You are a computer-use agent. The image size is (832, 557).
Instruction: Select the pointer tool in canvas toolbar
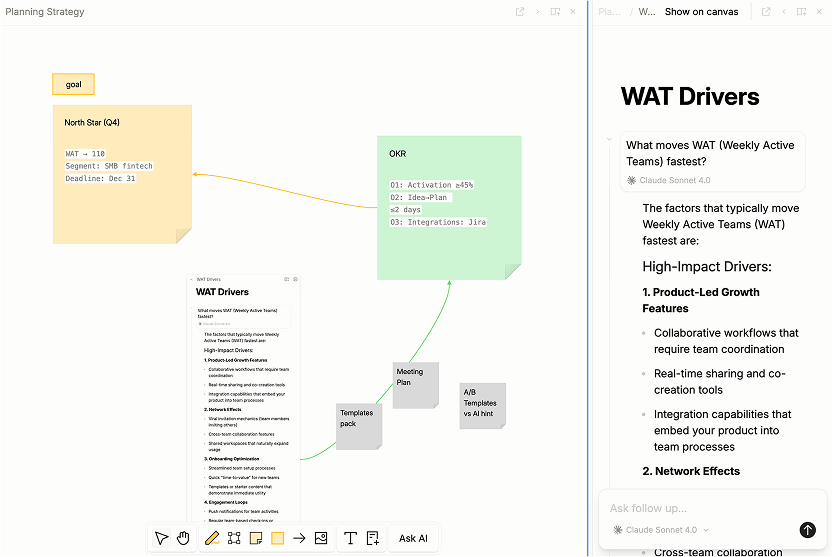(x=162, y=538)
